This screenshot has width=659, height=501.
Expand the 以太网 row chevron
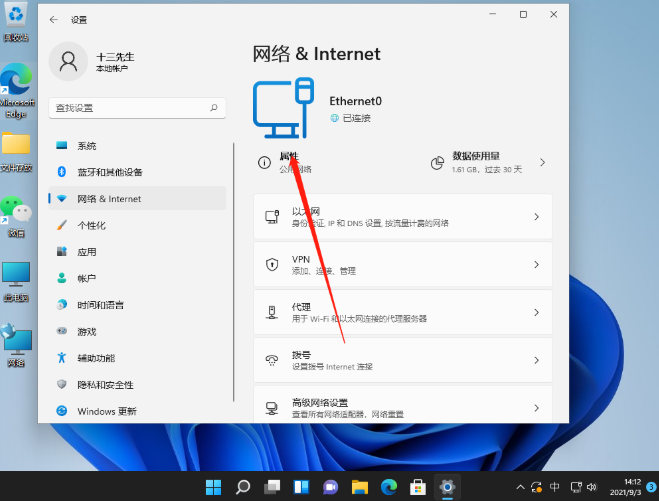click(537, 216)
